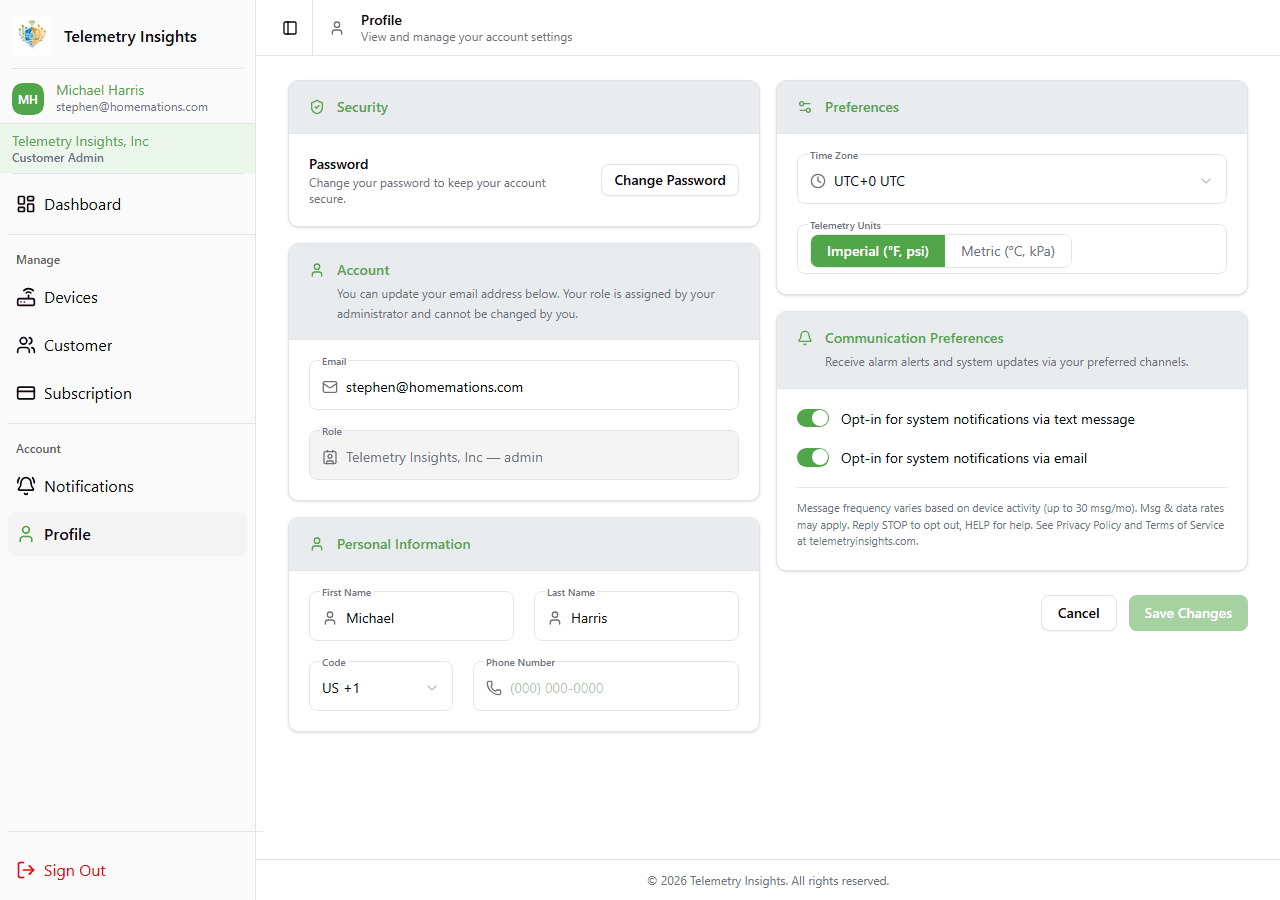Click the sidebar collapse toggle icon
This screenshot has width=1280, height=900.
(x=290, y=28)
